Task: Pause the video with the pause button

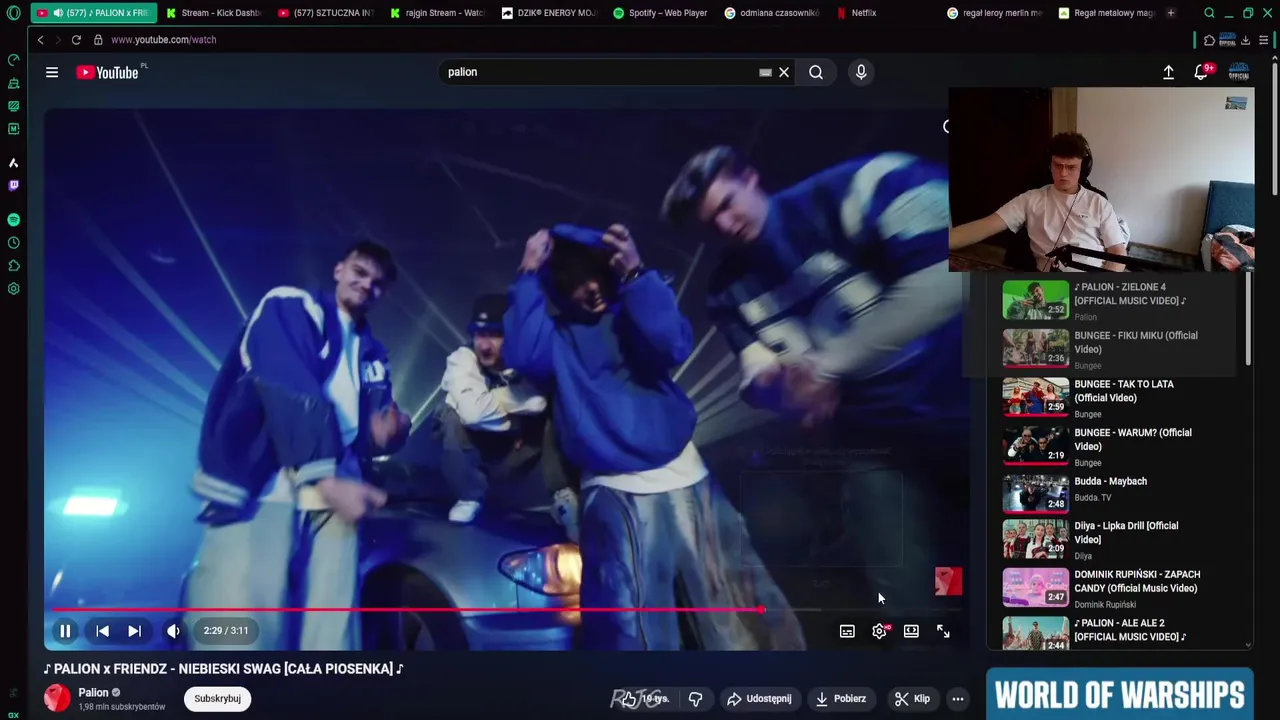Action: click(65, 631)
